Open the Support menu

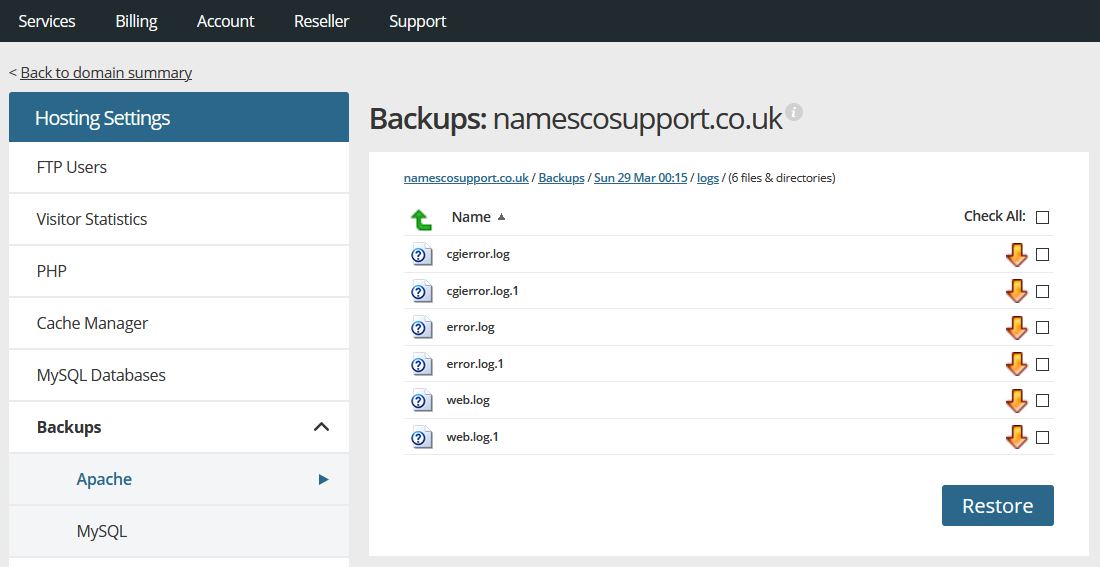(417, 21)
